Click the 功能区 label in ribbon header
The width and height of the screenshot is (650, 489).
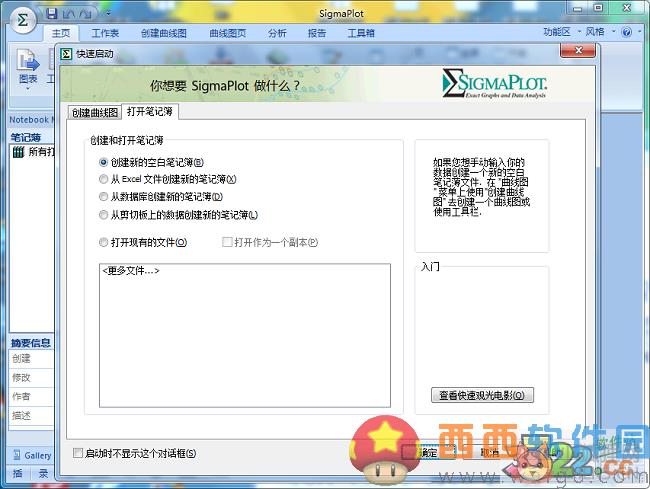tap(557, 31)
